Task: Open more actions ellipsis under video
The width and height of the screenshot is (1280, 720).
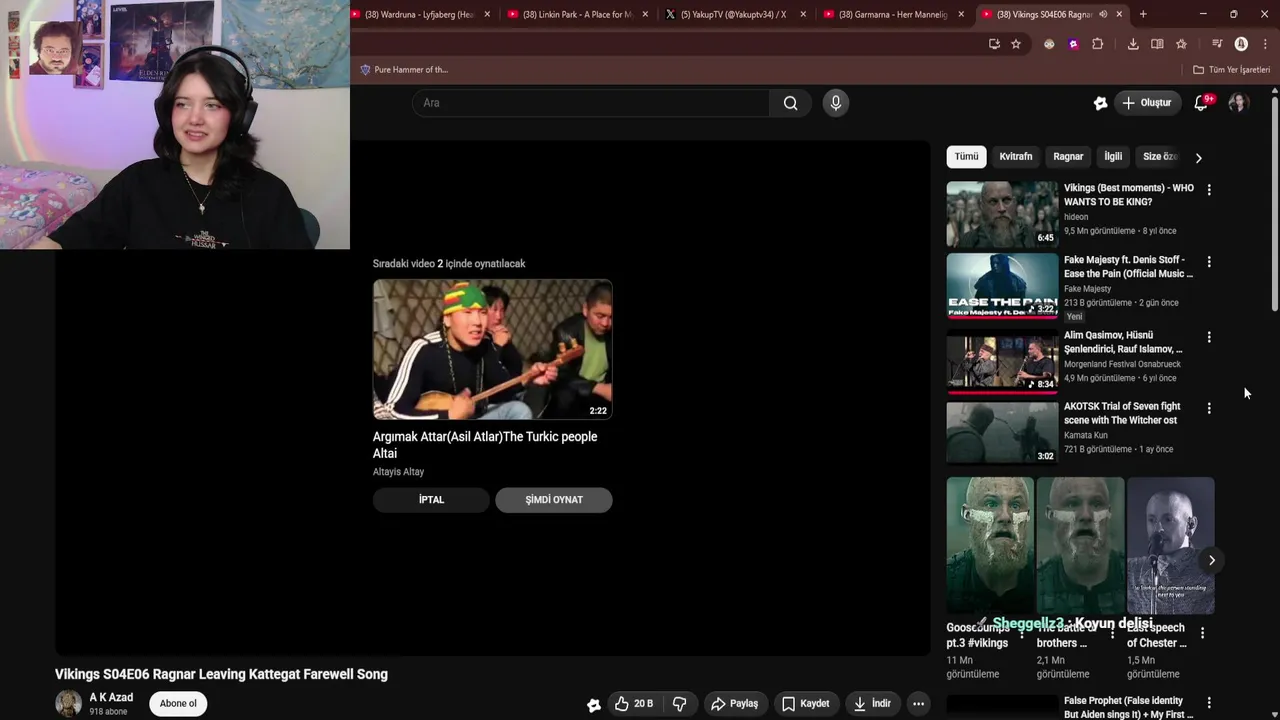Action: pyautogui.click(x=918, y=704)
